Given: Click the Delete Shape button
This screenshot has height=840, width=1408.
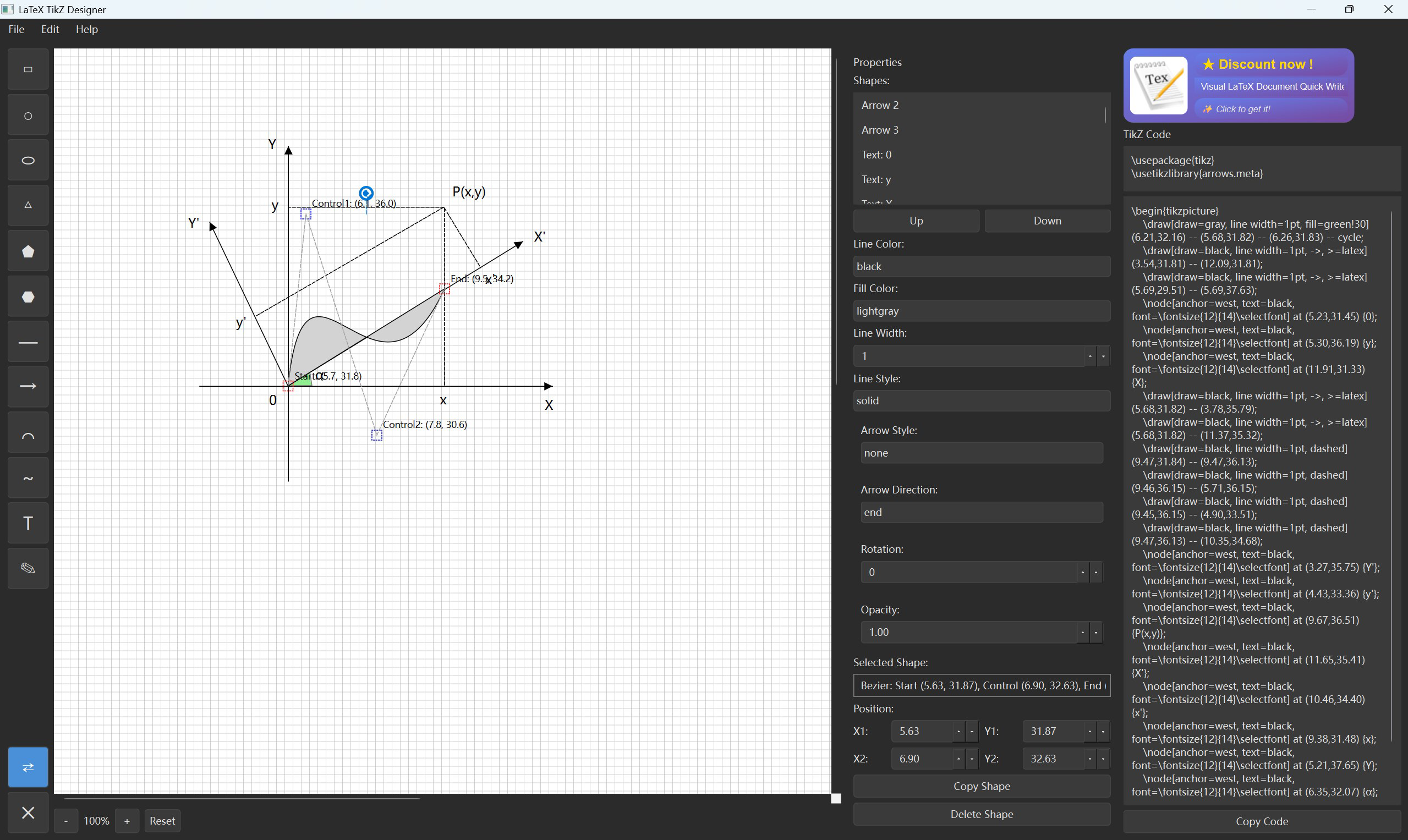Looking at the screenshot, I should (x=981, y=815).
